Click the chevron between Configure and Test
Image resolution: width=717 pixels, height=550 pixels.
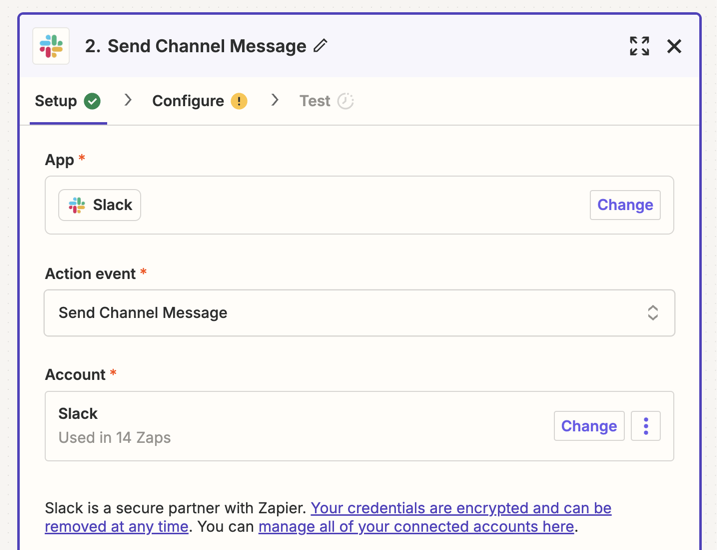pos(274,100)
